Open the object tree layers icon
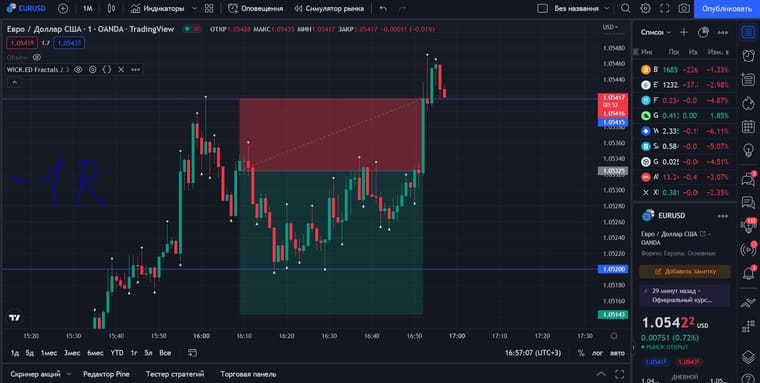 point(748,357)
